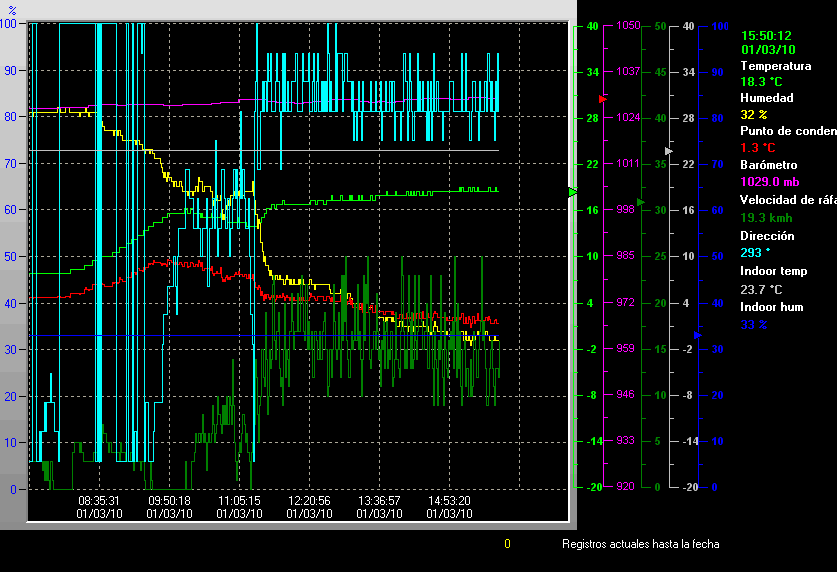The image size is (837, 572).
Task: Select the Temperatura legend label
Action: [x=776, y=66]
